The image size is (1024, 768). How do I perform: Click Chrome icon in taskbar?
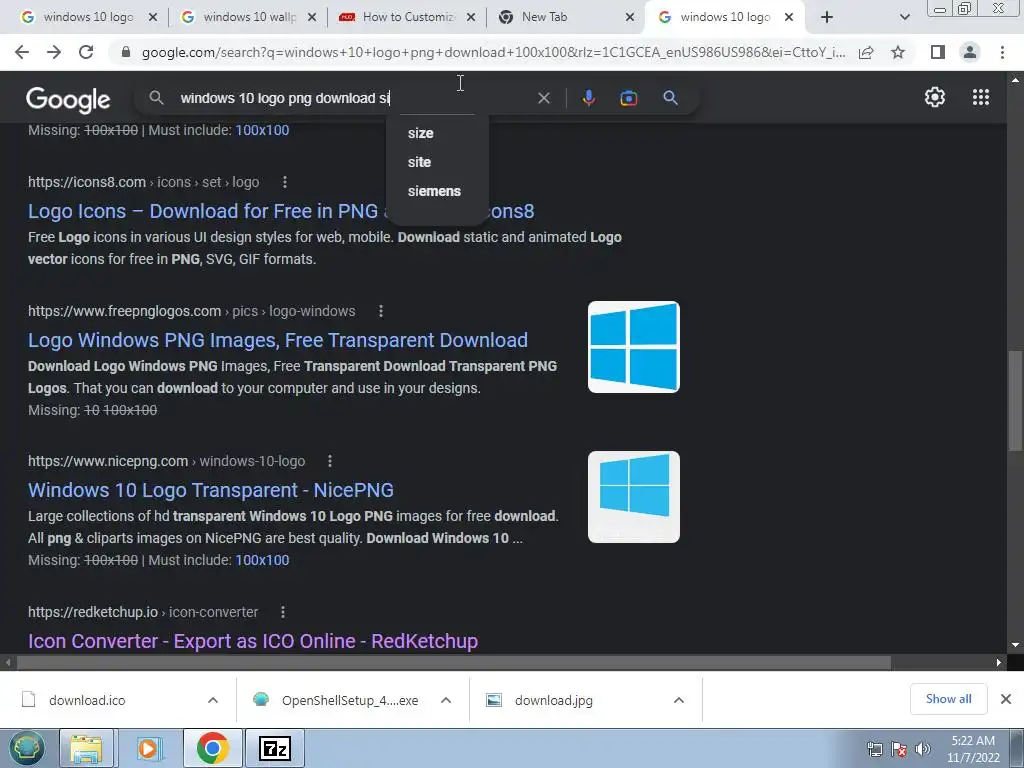tap(212, 748)
